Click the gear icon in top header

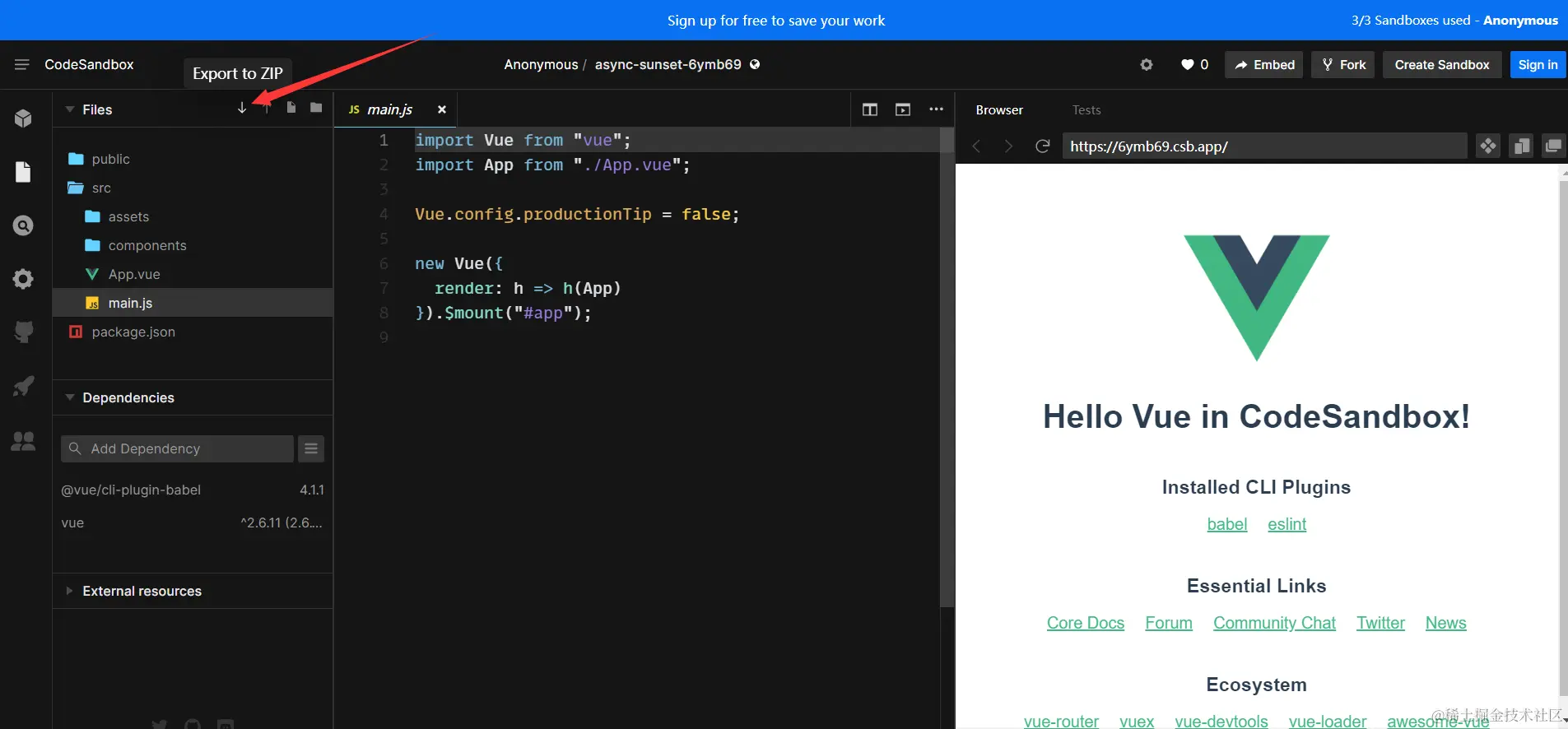coord(1147,64)
